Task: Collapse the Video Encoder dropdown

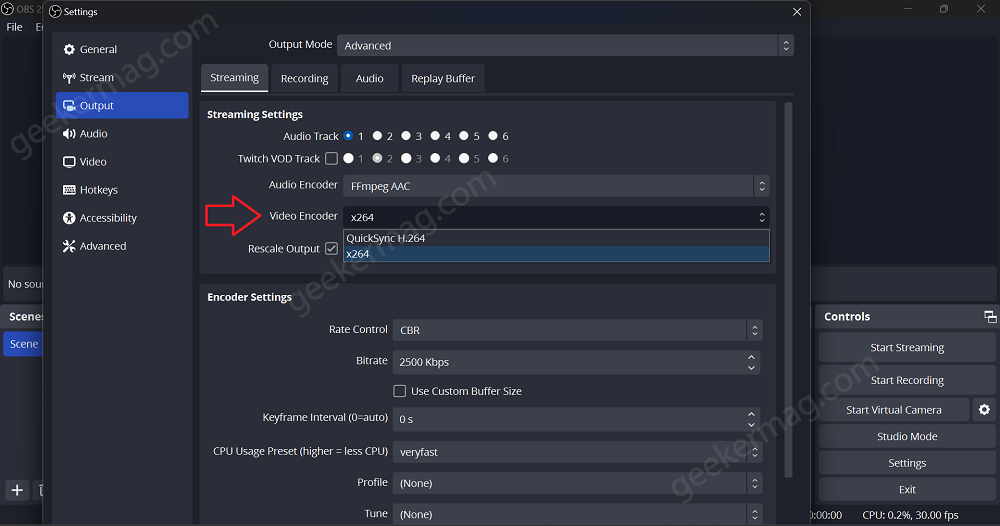Action: coord(556,217)
